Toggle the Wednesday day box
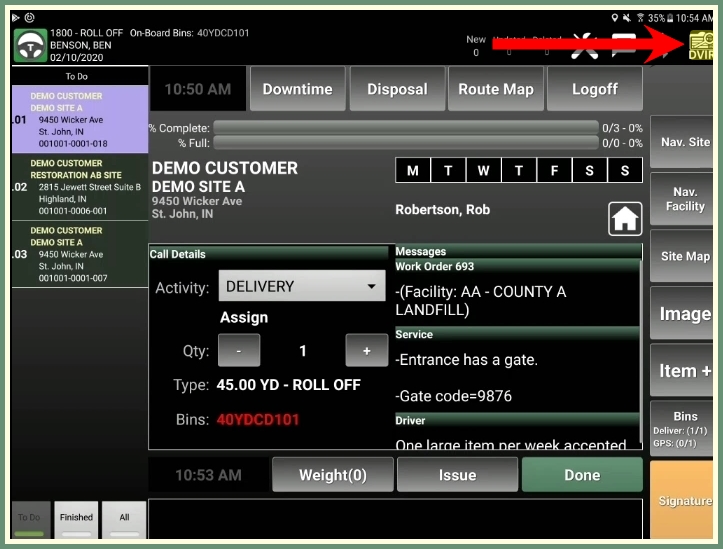 [x=483, y=171]
